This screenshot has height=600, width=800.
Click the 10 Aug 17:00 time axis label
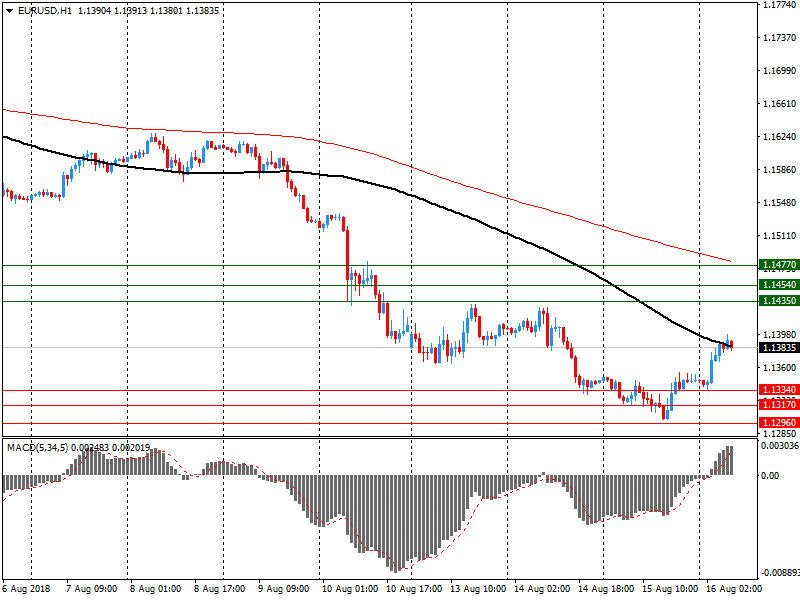(414, 589)
